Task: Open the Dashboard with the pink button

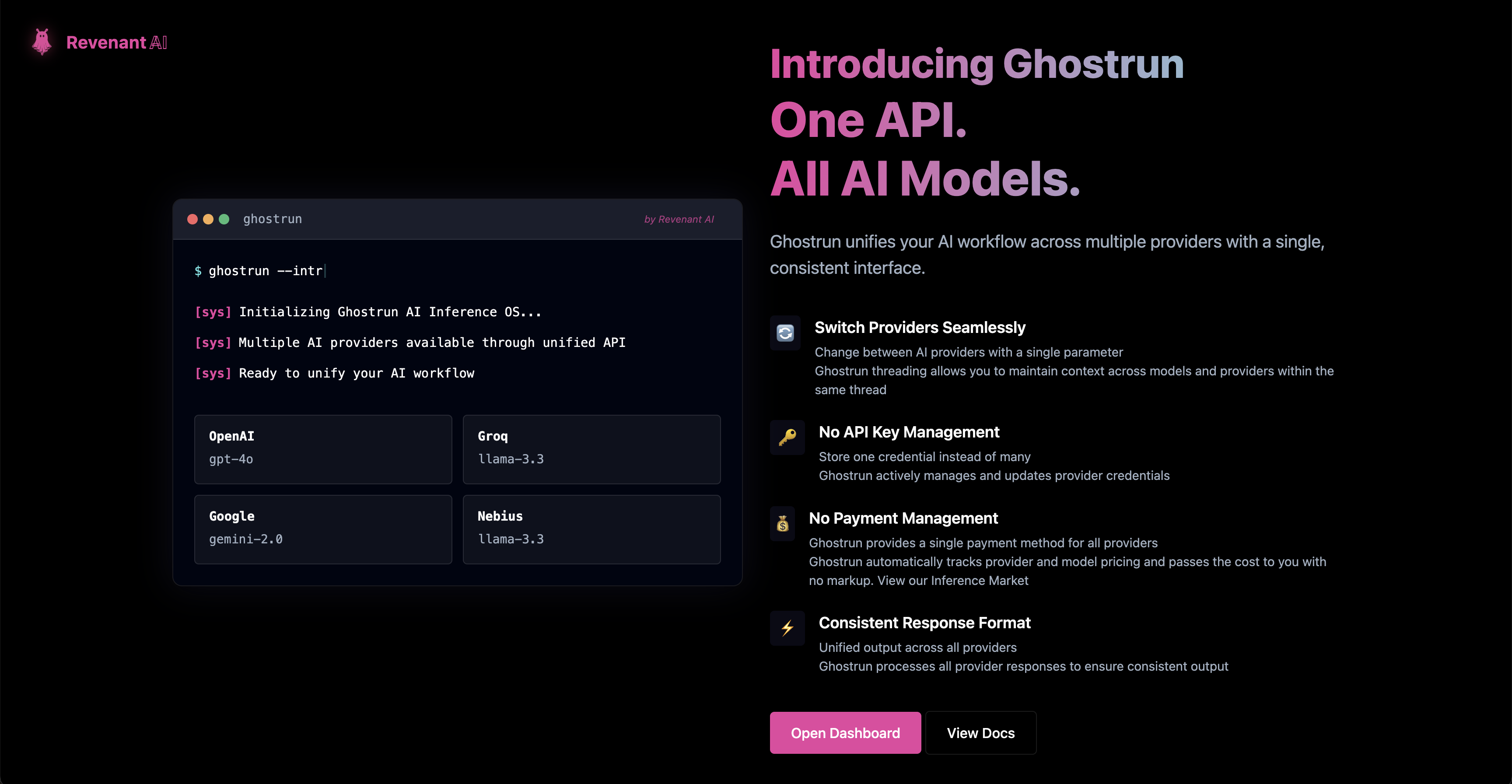Action: [x=845, y=733]
